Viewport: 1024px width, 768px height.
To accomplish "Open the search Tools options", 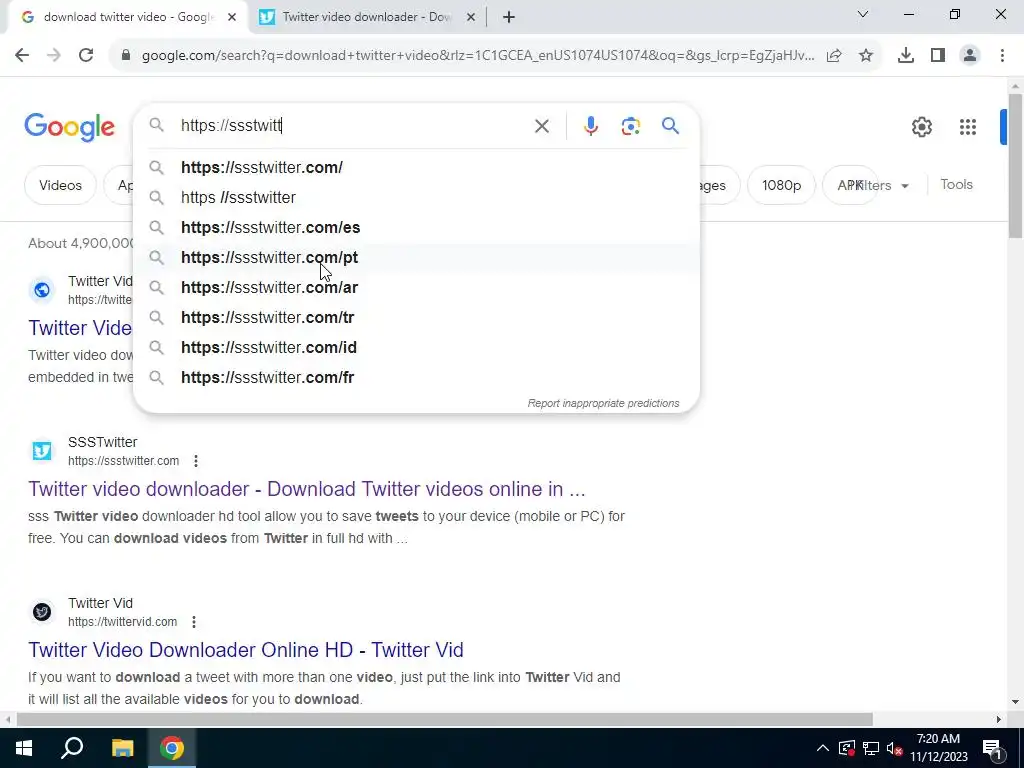I will [956, 185].
